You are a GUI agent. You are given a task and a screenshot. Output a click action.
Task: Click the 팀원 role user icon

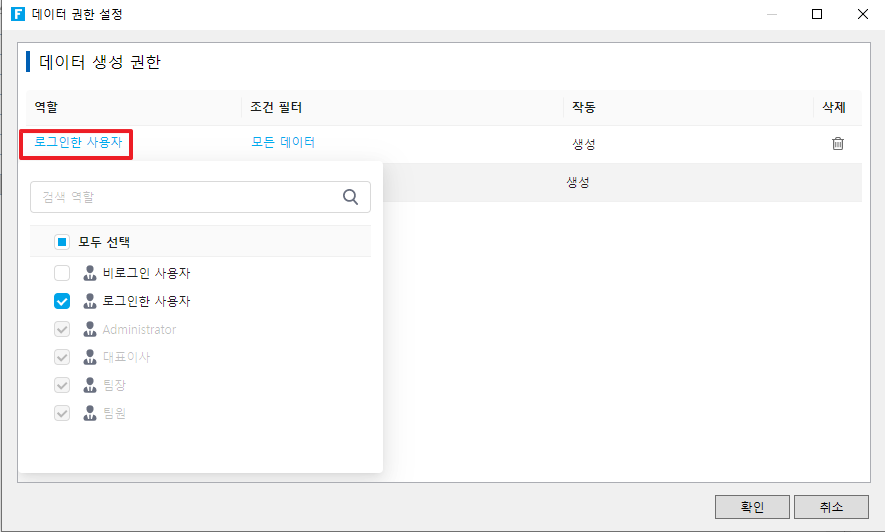pos(90,413)
